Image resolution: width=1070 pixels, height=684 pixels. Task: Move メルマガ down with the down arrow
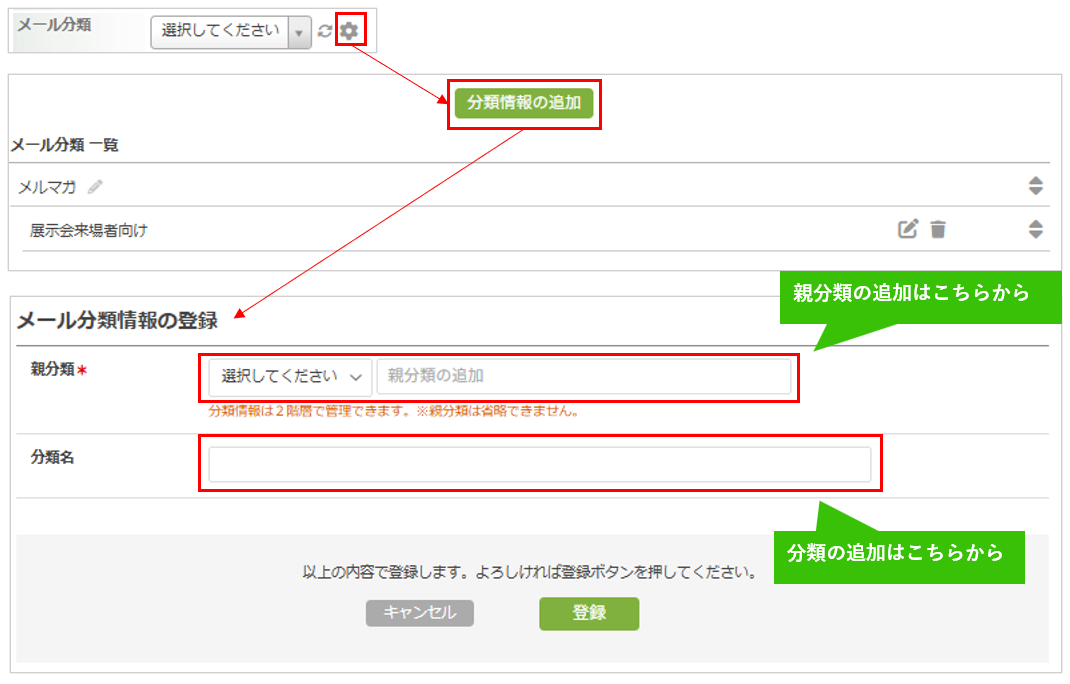pos(1036,190)
